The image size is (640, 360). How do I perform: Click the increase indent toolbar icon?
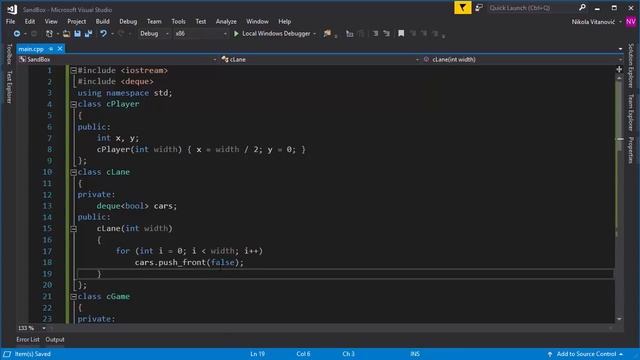[386, 33]
